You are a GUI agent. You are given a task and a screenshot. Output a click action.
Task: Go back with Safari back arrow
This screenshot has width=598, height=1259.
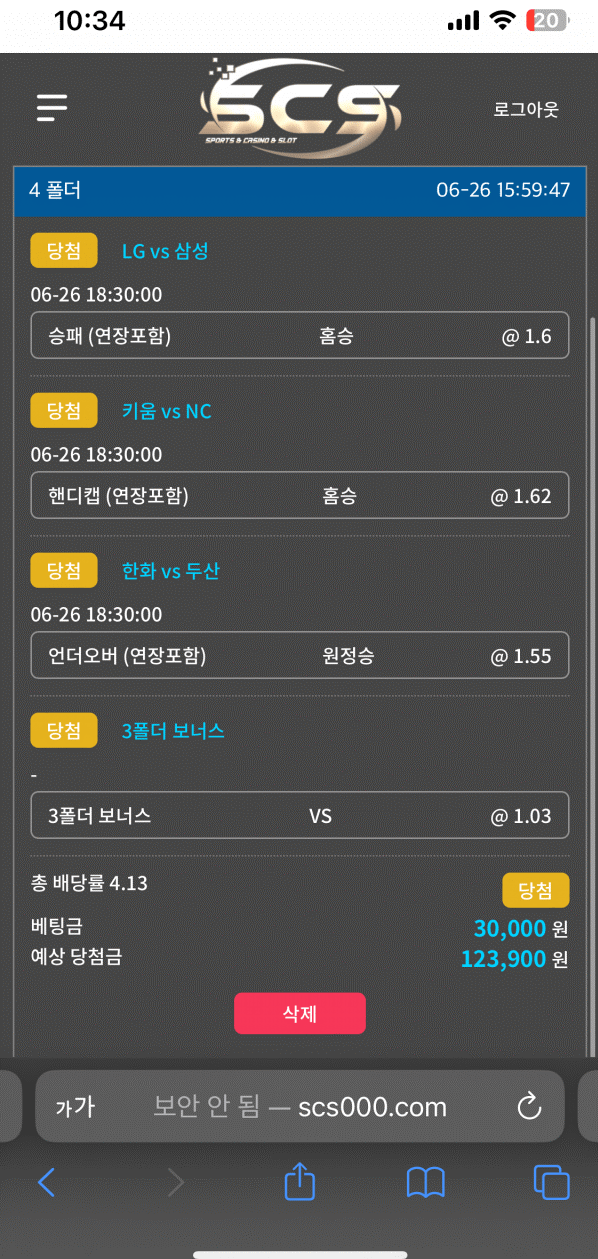tap(46, 1183)
